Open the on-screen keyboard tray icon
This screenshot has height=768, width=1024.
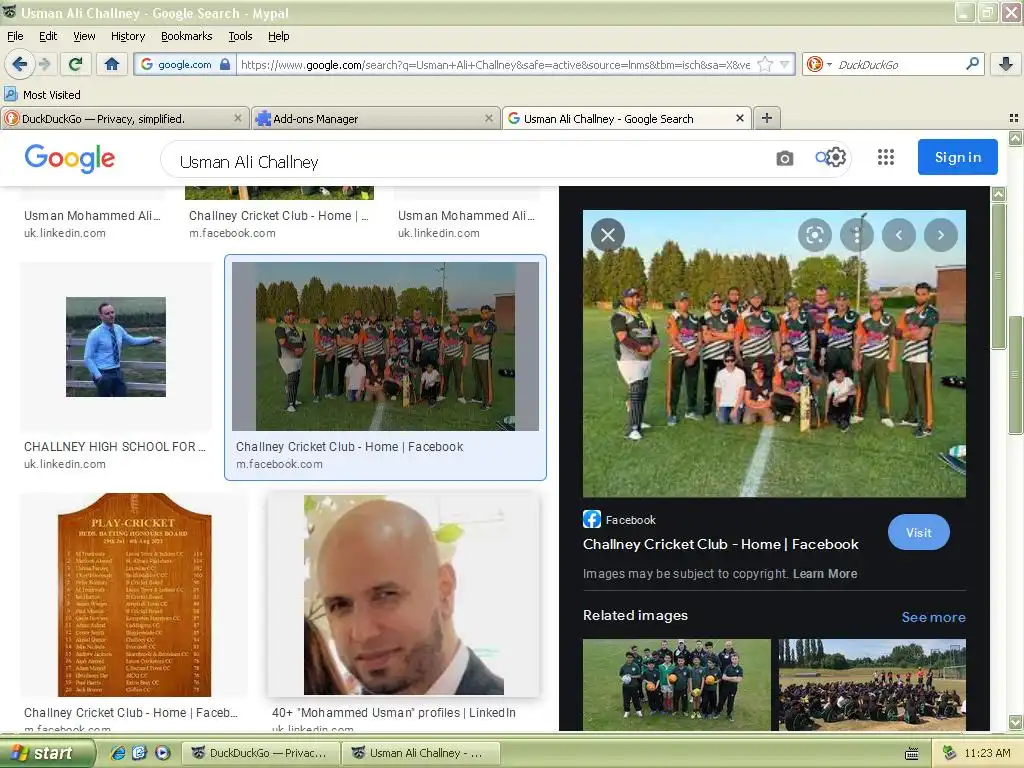pos(912,754)
